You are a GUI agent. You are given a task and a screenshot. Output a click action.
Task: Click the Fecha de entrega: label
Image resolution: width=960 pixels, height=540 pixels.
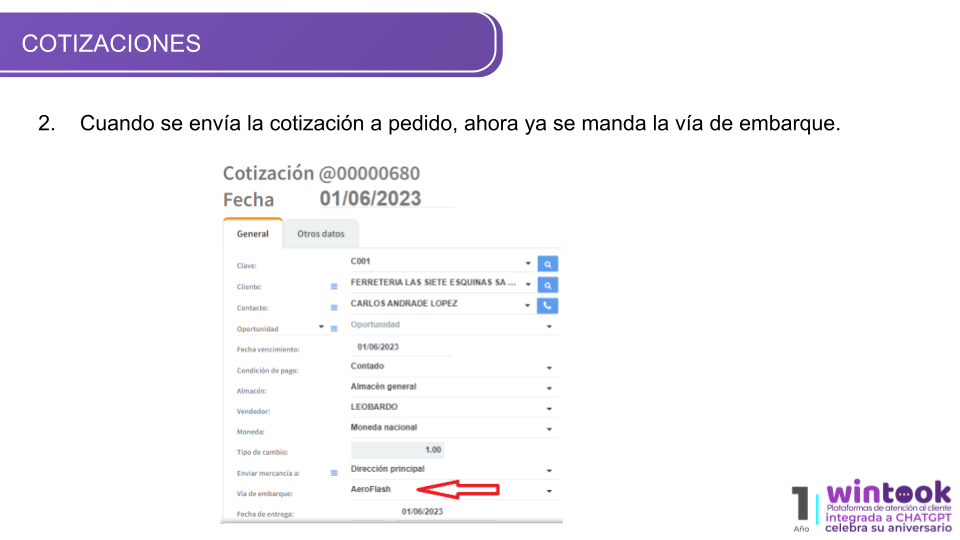[x=265, y=514]
